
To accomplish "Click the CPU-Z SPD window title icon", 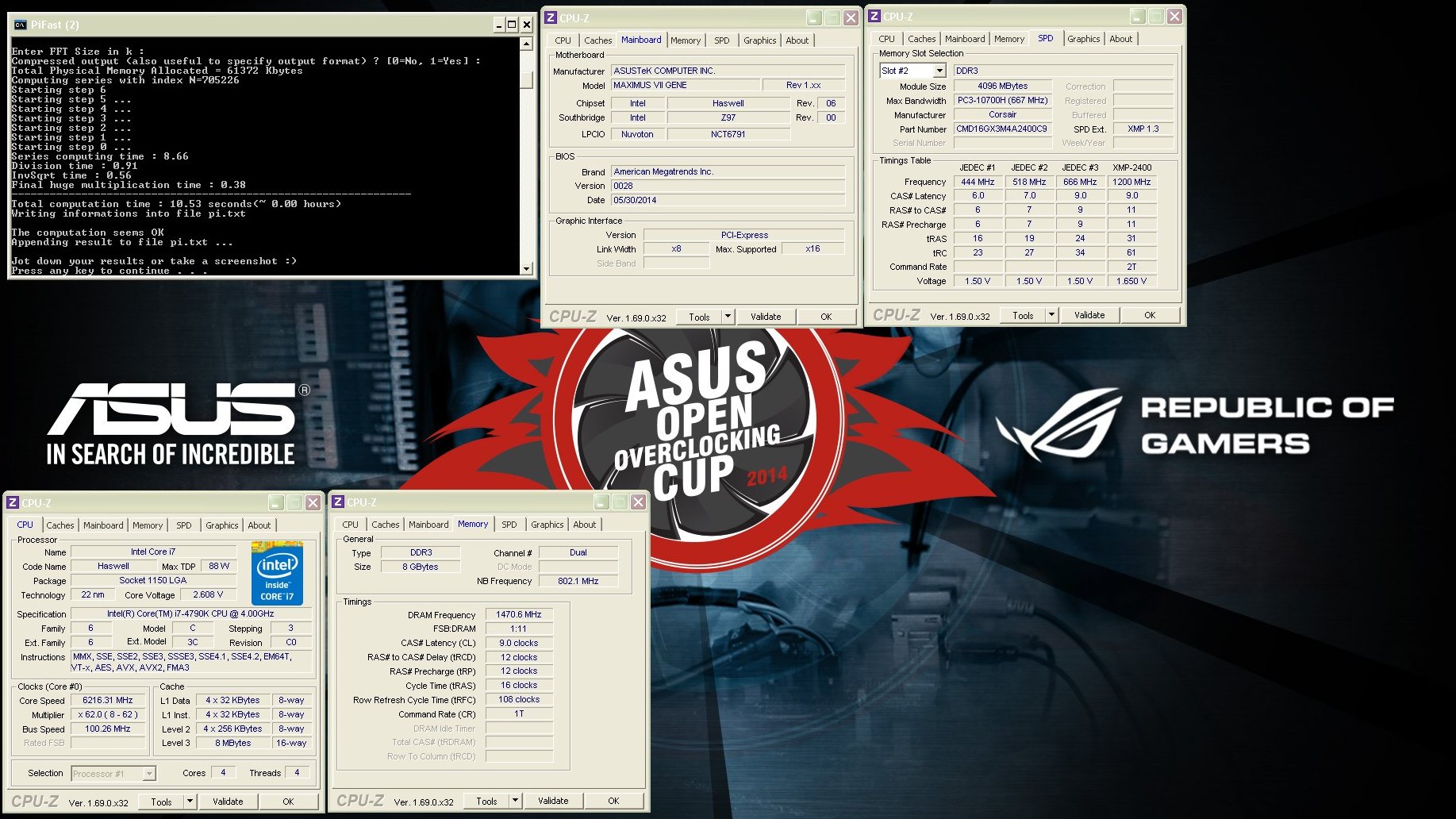I will [x=874, y=16].
